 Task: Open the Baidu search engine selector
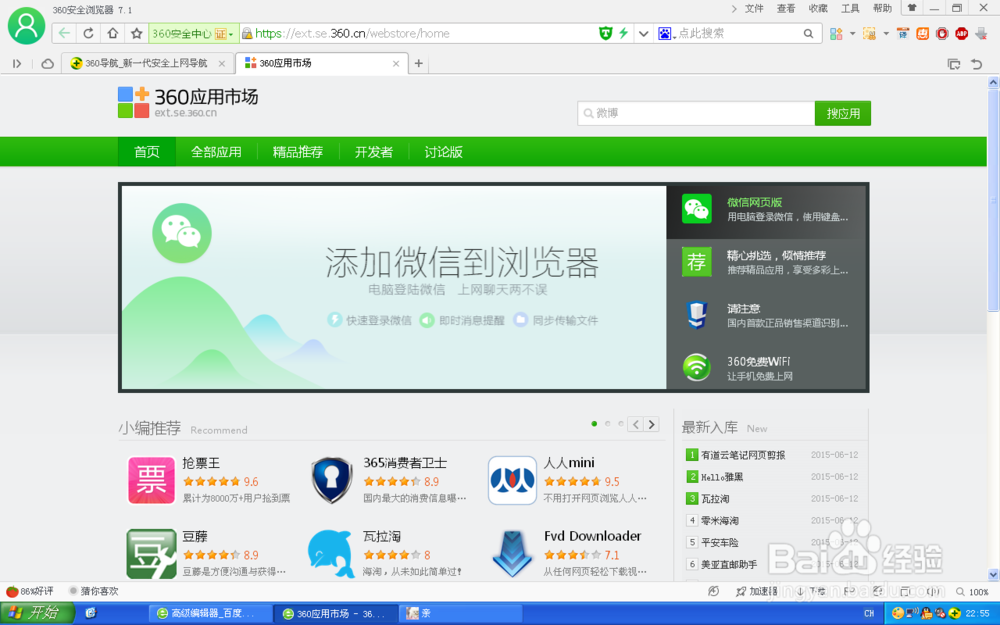(x=666, y=34)
